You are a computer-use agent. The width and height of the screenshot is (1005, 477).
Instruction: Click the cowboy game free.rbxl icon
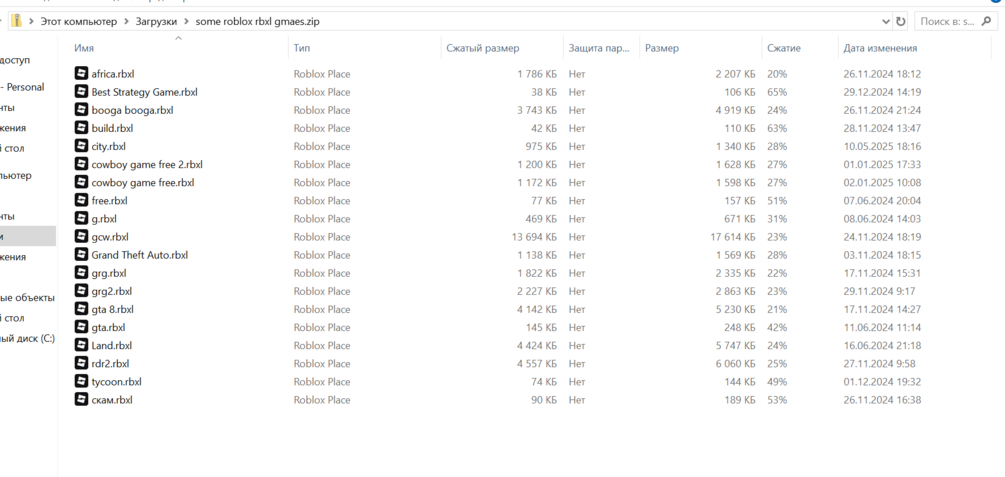[81, 182]
